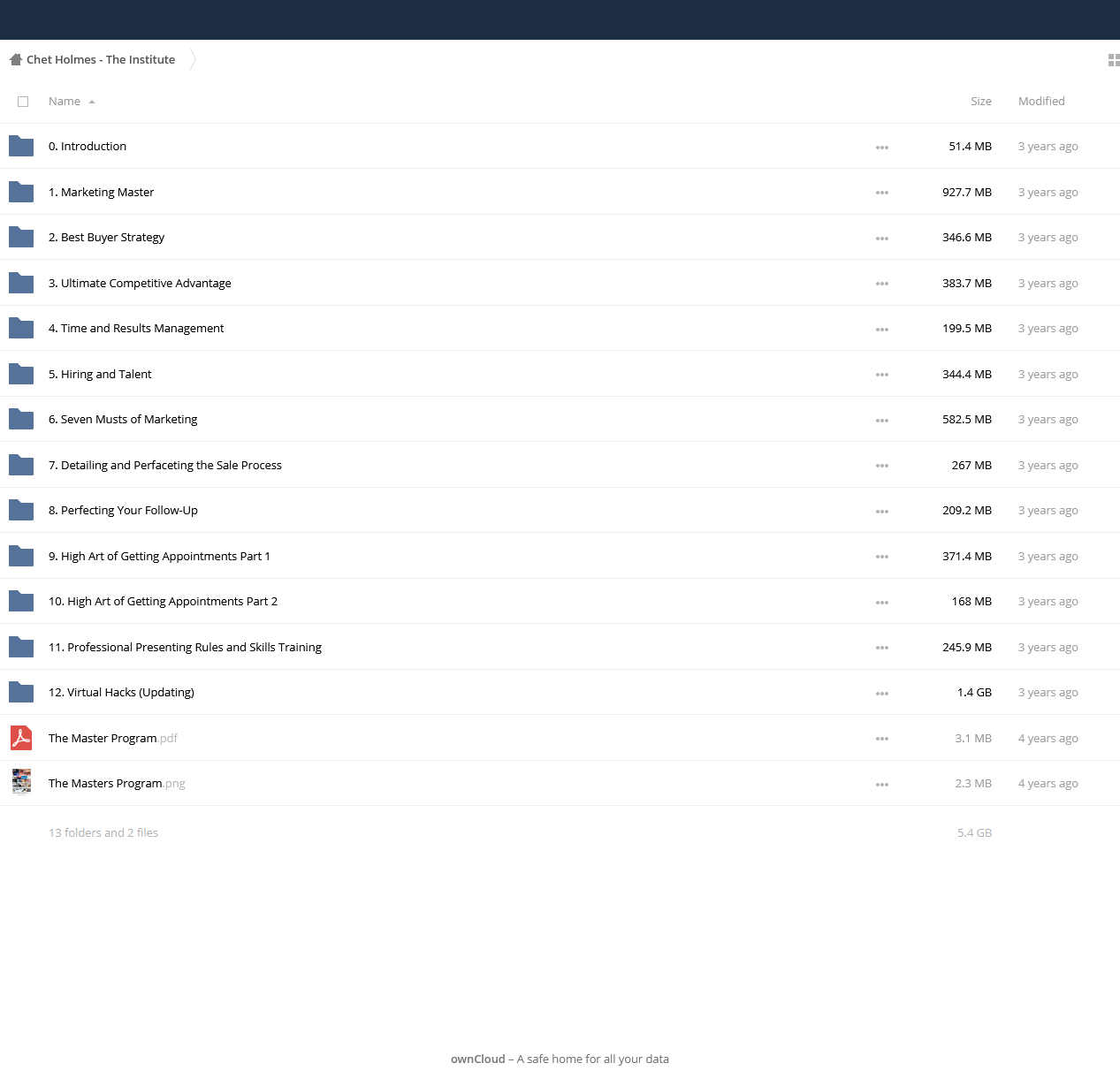Viewport: 1120px width, 1086px height.
Task: Open more actions for The Master Program.pdf
Action: click(882, 739)
